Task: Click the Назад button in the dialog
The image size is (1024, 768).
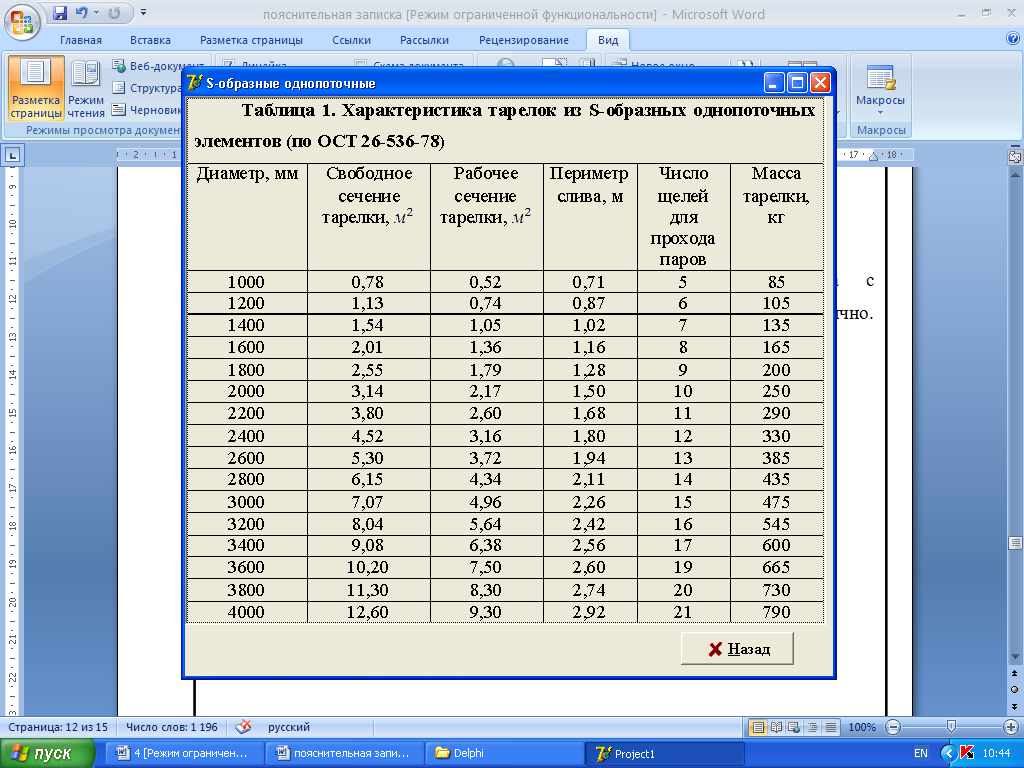Action: pyautogui.click(x=737, y=648)
